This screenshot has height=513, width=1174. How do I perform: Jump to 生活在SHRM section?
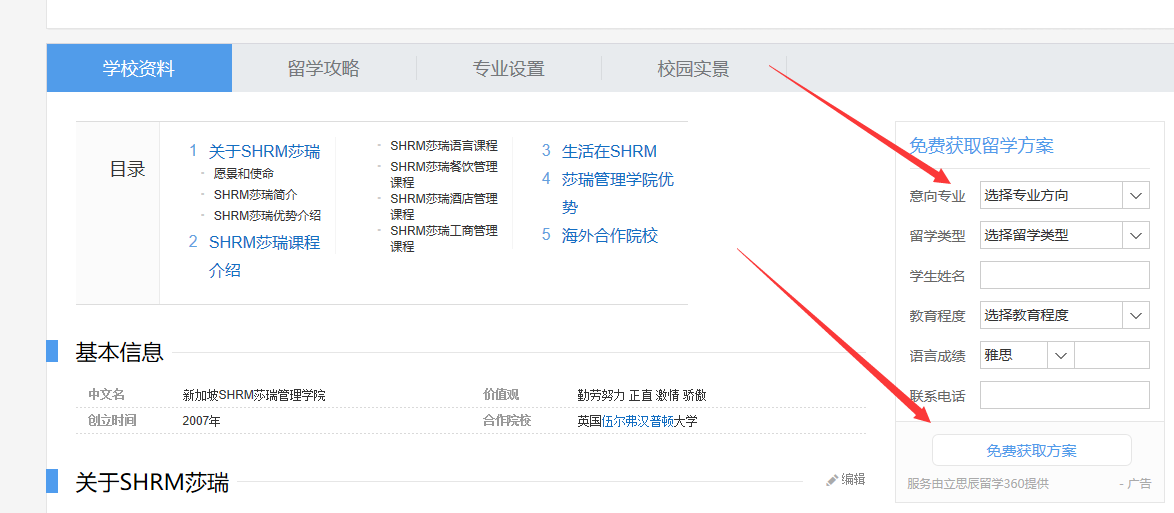[609, 151]
